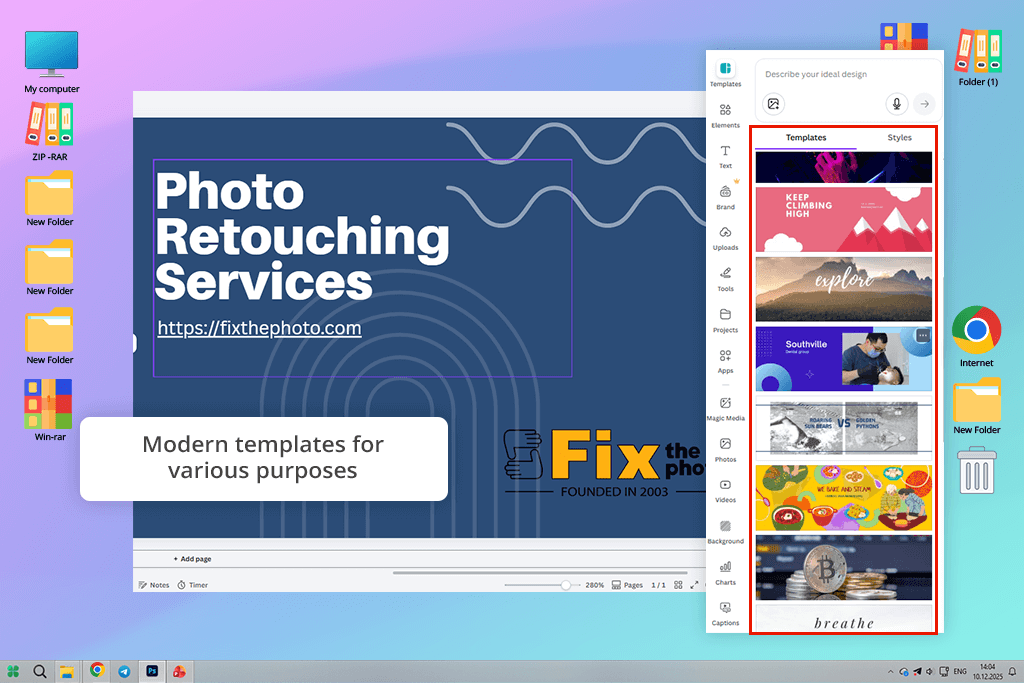Open the Internet Chrome desktop icon
The height and width of the screenshot is (683, 1024).
click(x=976, y=337)
